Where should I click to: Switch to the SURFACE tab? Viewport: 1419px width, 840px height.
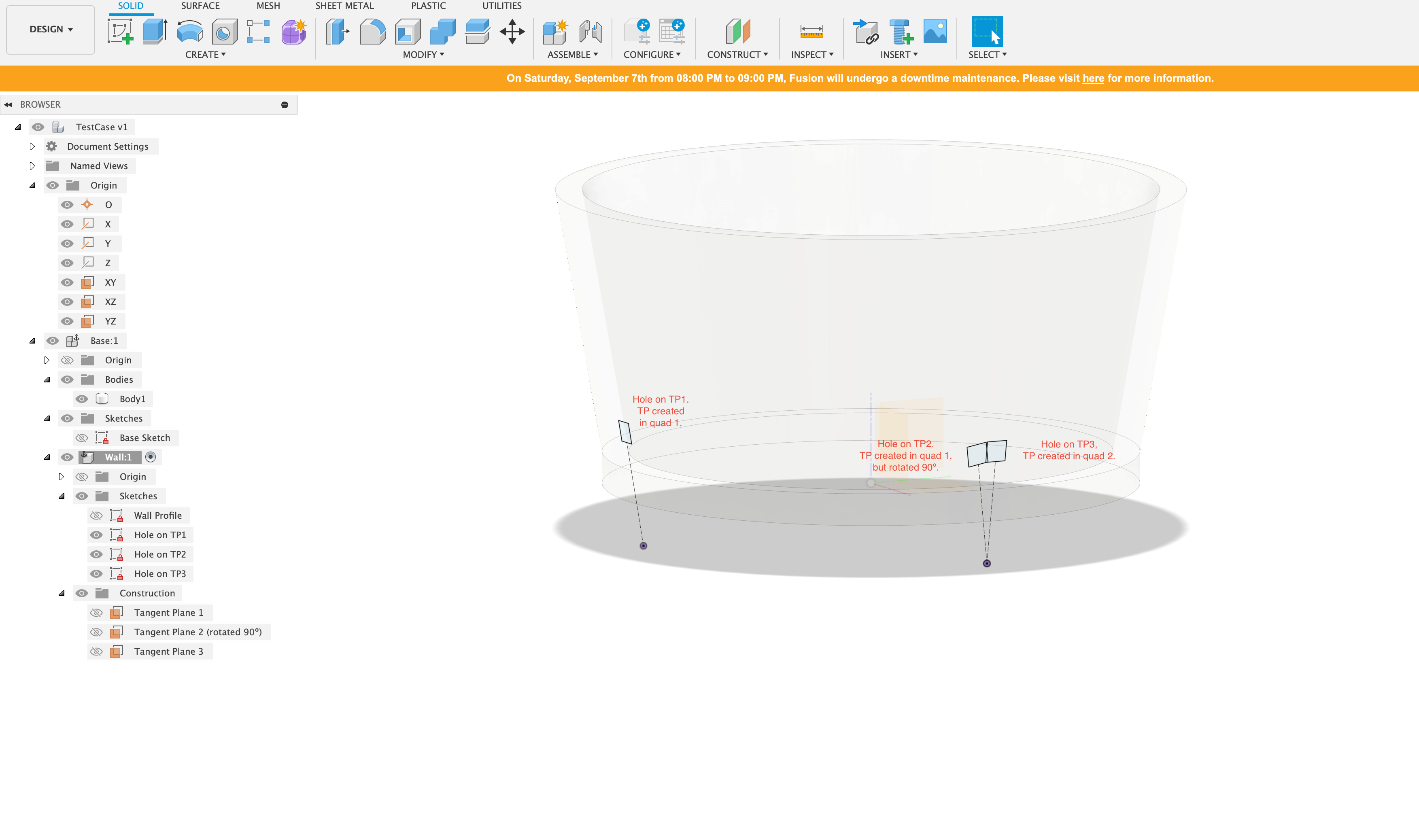[x=200, y=6]
